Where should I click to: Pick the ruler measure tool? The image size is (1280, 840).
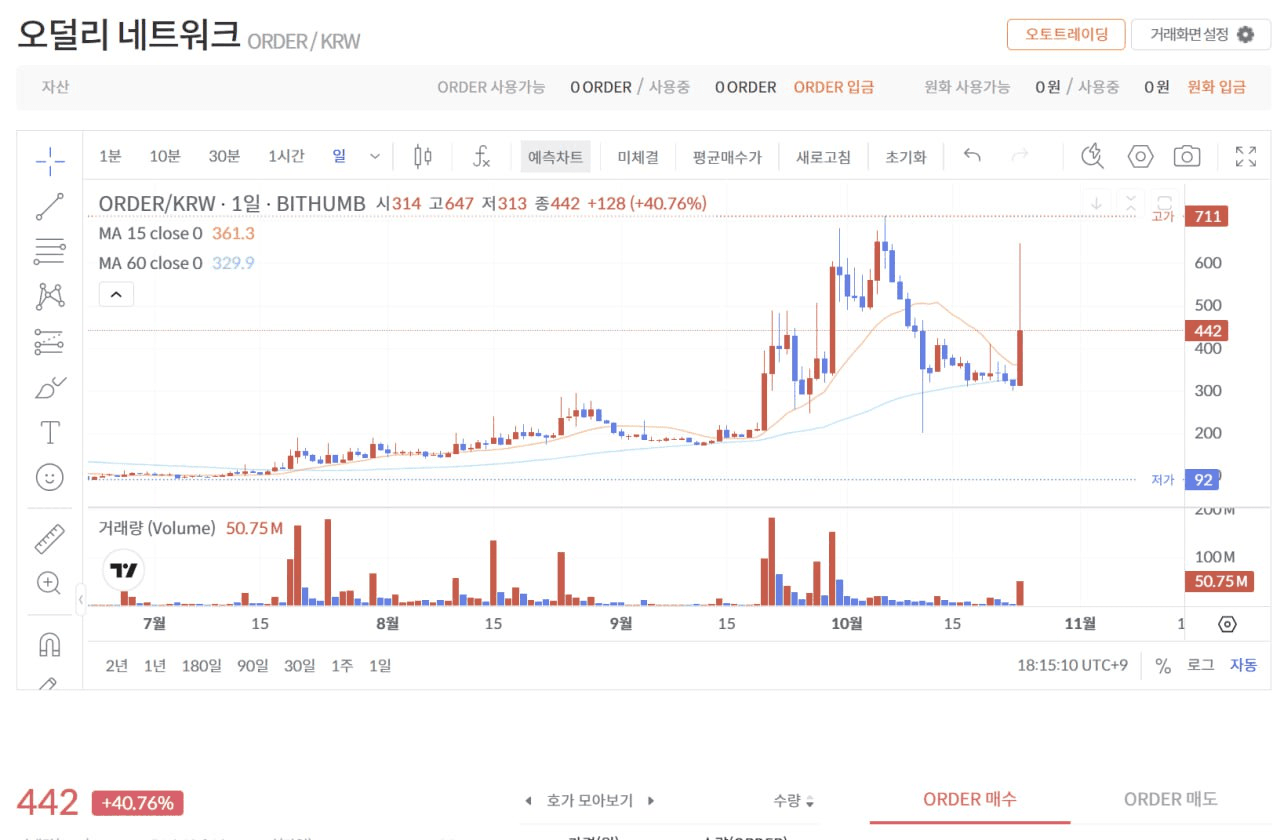[49, 539]
